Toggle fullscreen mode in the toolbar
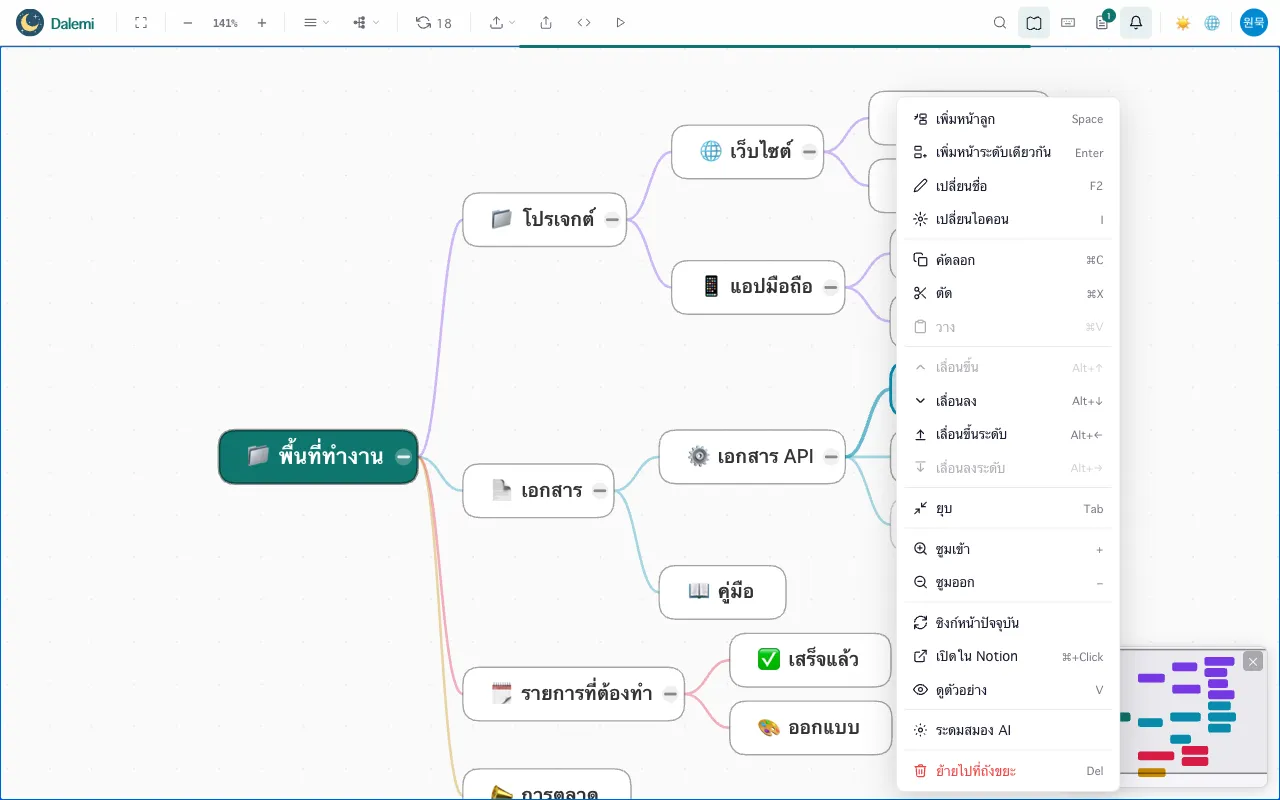The height and width of the screenshot is (800, 1280). pyautogui.click(x=141, y=22)
